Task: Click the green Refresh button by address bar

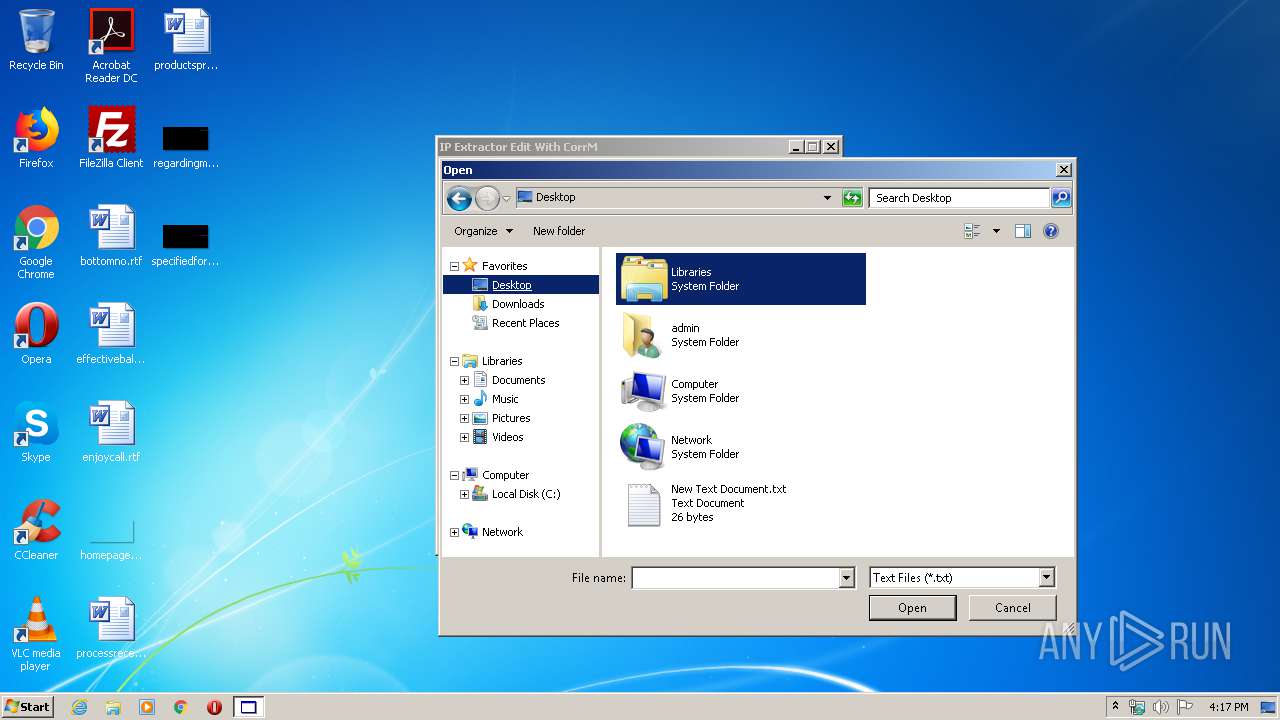Action: tap(852, 198)
